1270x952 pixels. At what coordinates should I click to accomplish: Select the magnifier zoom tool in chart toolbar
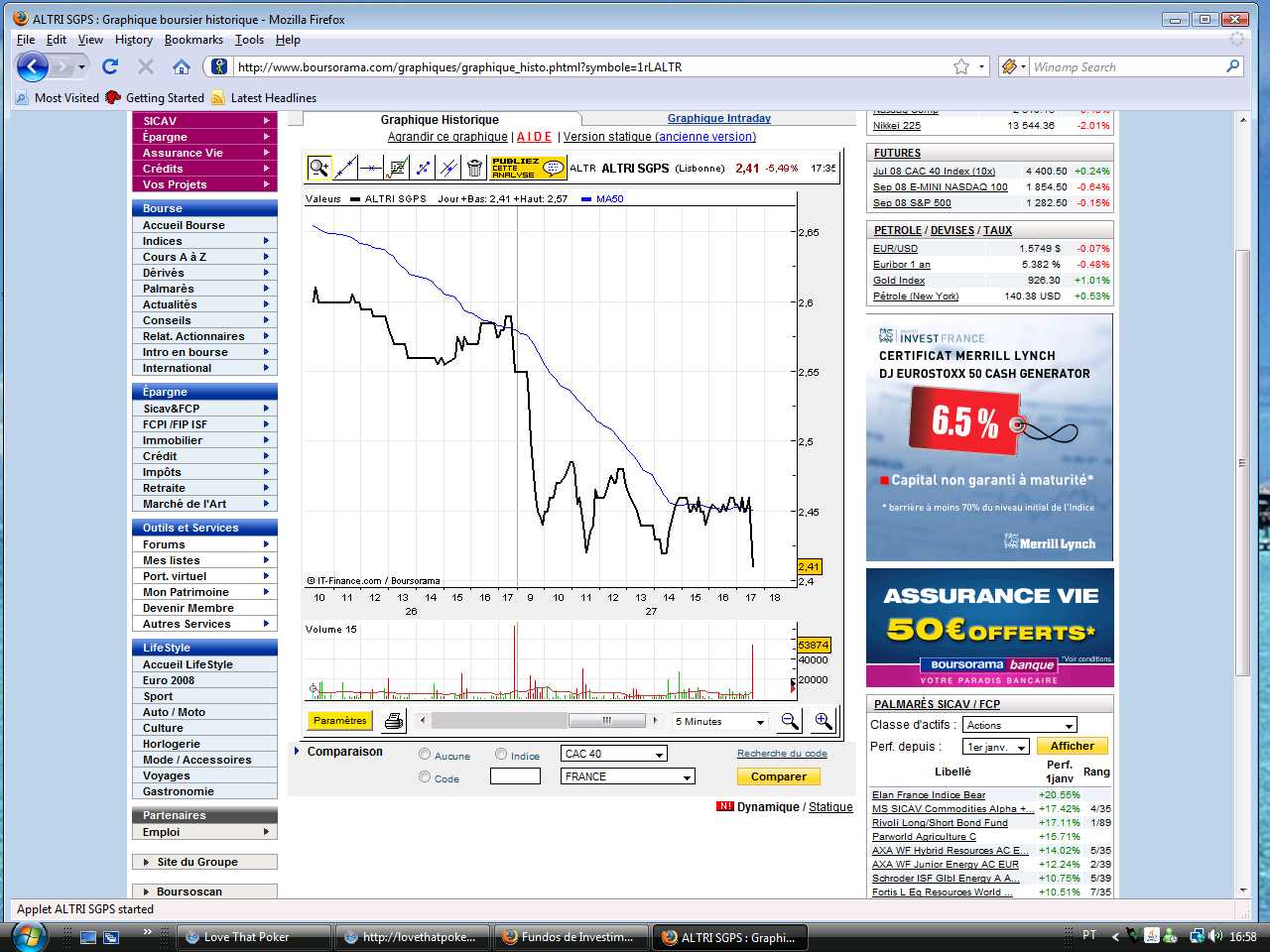(x=318, y=168)
